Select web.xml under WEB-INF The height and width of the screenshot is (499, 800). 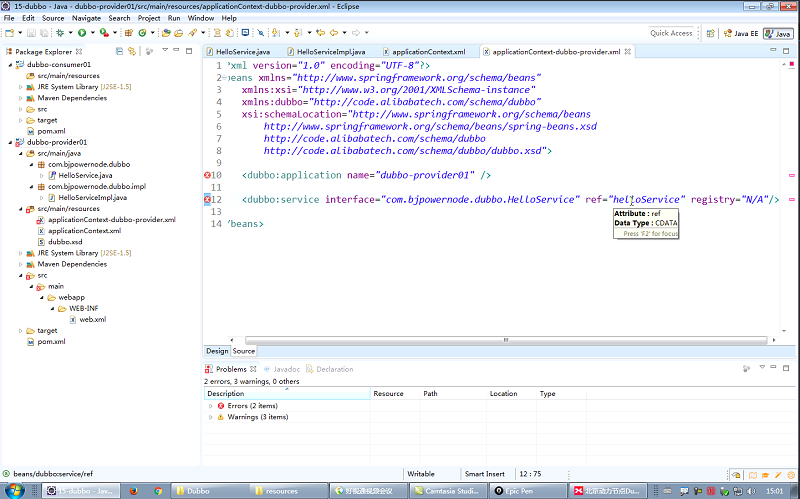click(x=92, y=319)
